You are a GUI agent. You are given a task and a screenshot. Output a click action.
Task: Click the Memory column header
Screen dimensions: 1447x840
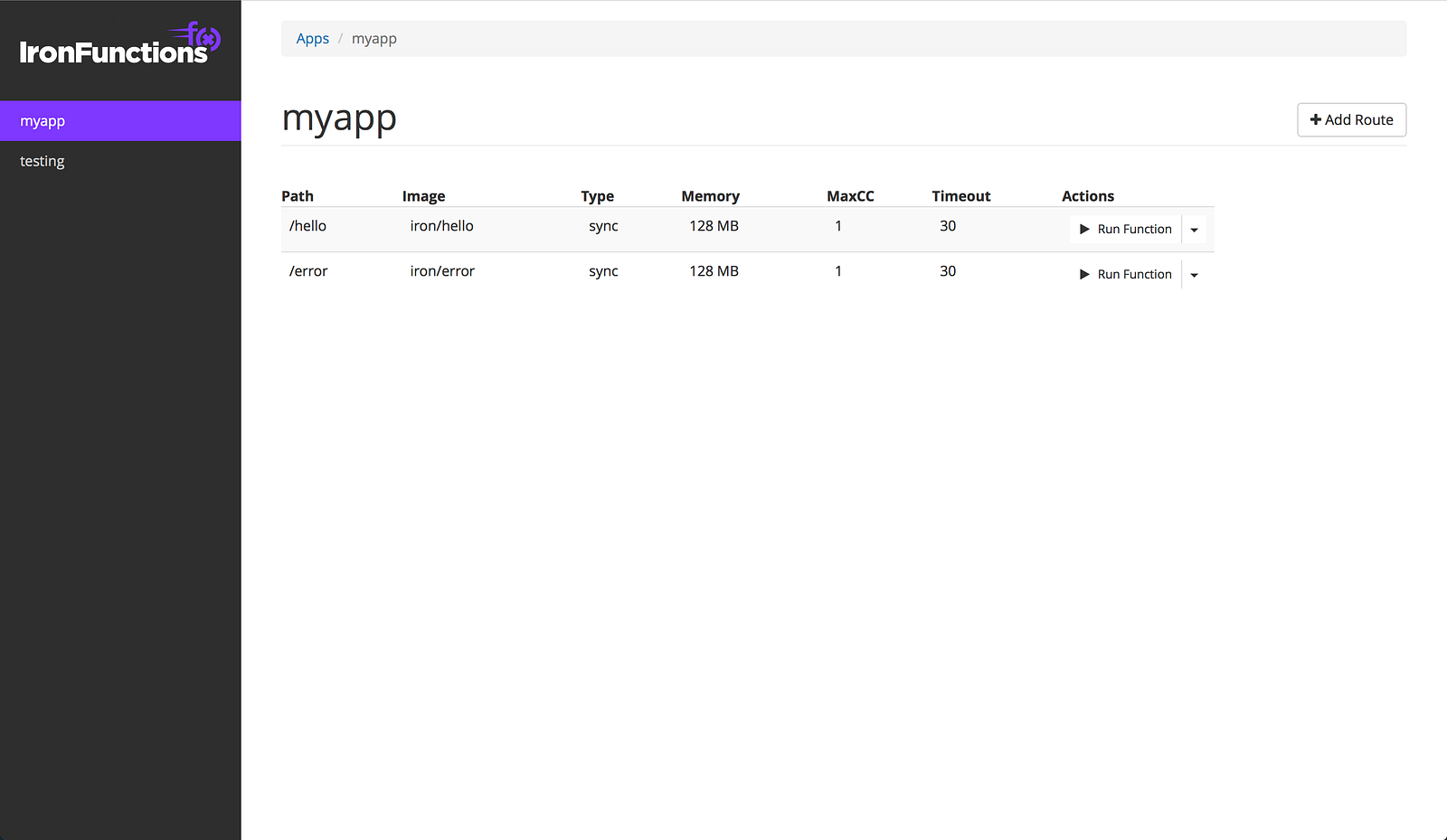tap(711, 196)
